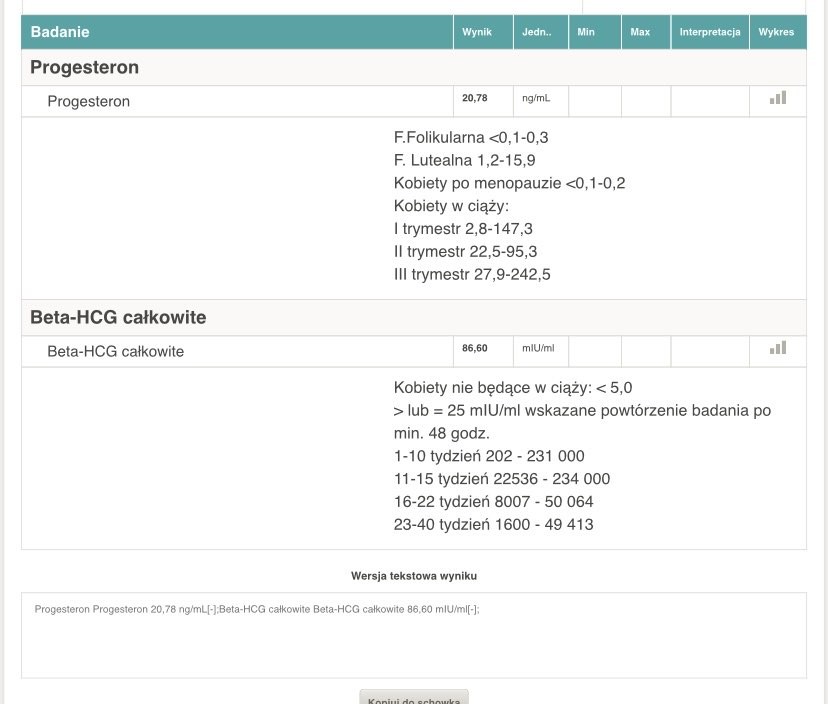Click the Beta-HCG result value 86,60

pos(475,349)
